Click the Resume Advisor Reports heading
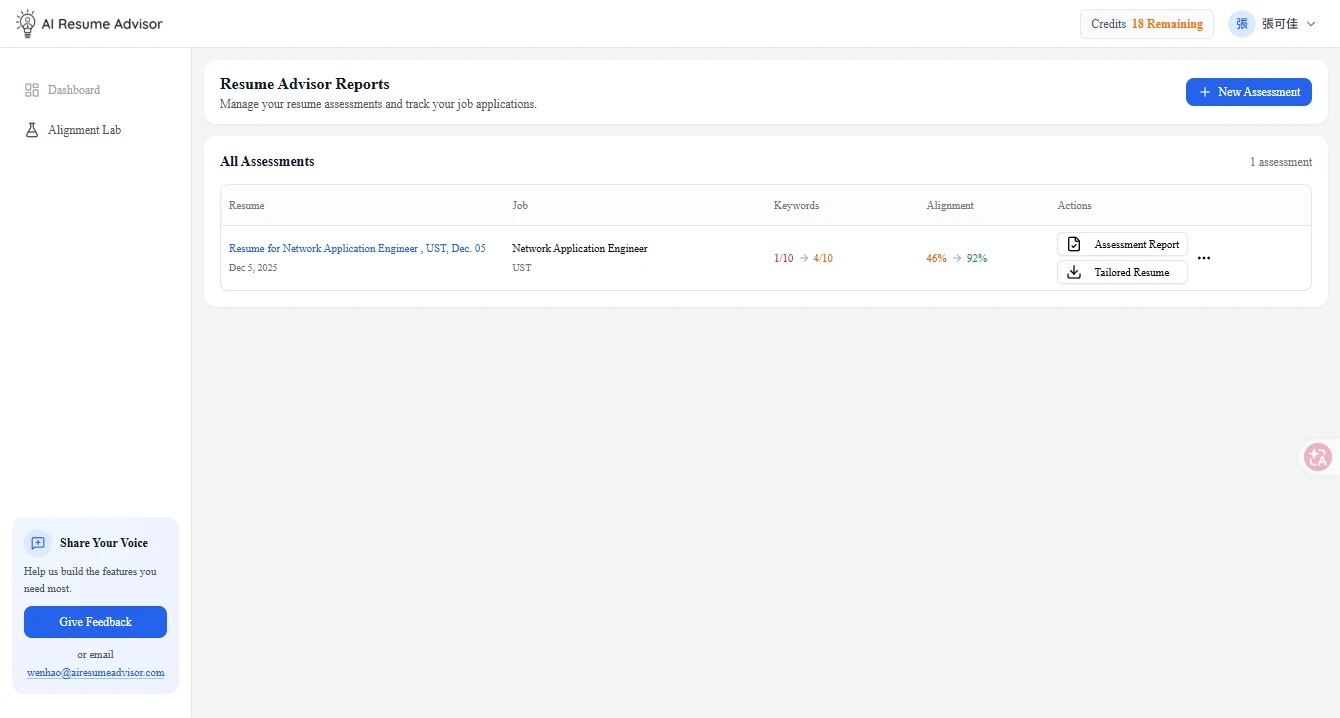The width and height of the screenshot is (1340, 718). 305,84
